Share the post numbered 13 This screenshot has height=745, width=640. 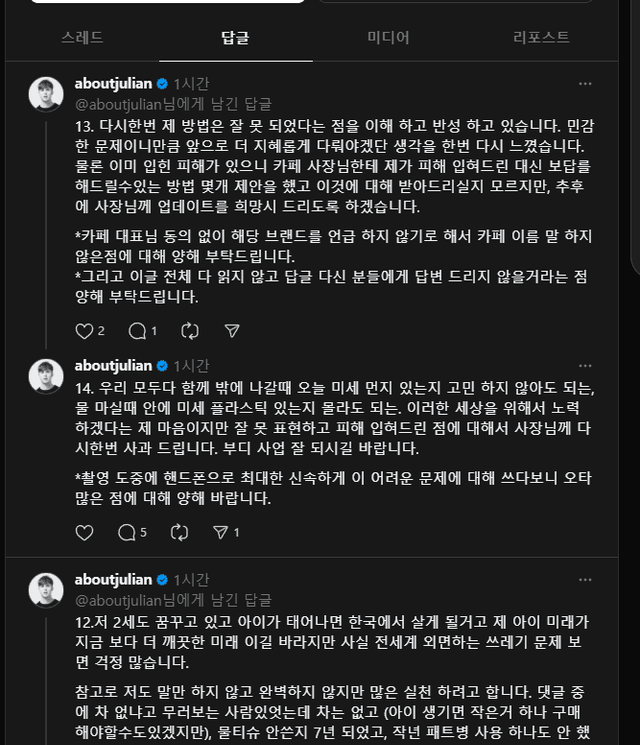[x=232, y=330]
